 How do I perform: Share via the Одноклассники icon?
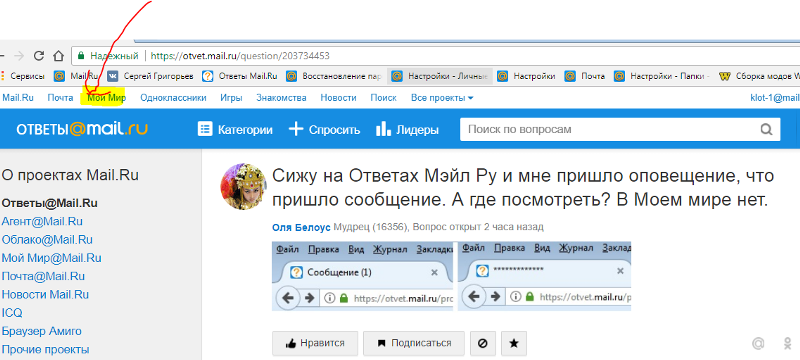[x=788, y=344]
